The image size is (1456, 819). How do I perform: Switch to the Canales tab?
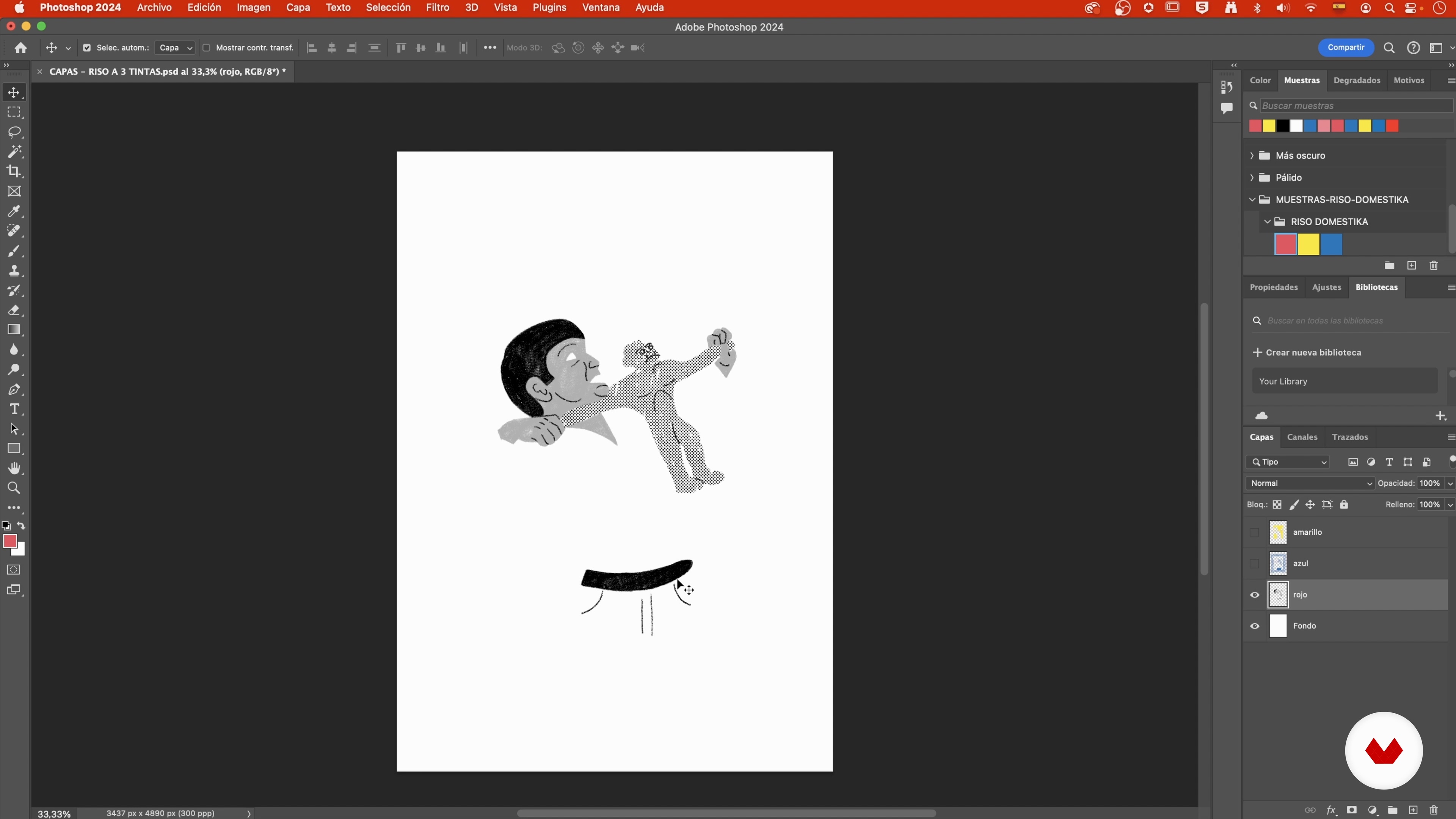coord(1302,438)
